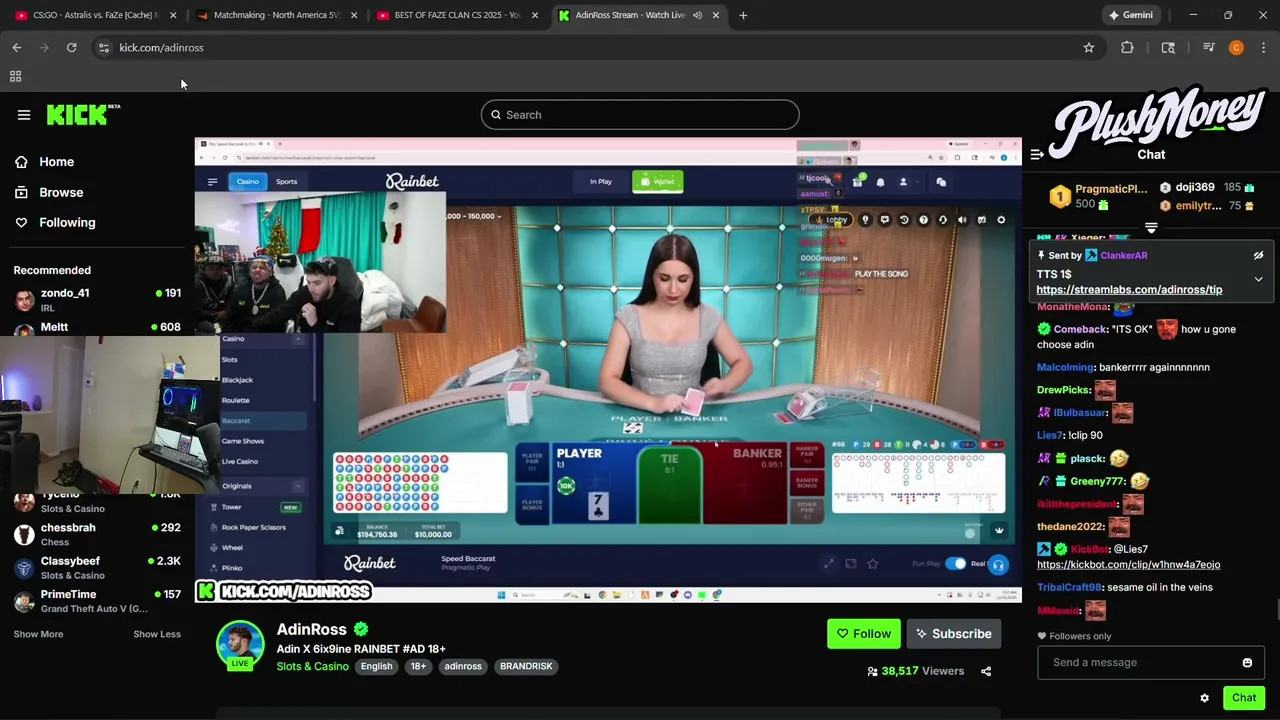Click the English tag
Screen dimensions: 1280x720
tap(376, 667)
